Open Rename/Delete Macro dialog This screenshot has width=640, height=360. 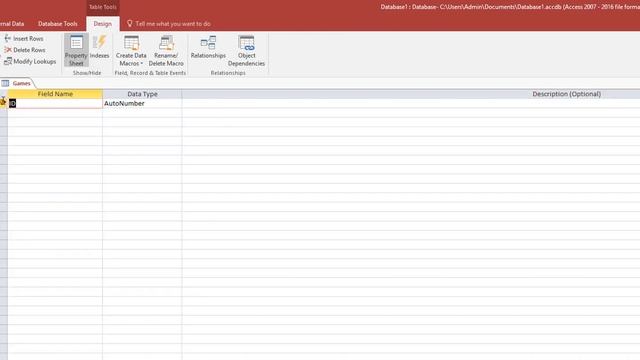pos(166,51)
